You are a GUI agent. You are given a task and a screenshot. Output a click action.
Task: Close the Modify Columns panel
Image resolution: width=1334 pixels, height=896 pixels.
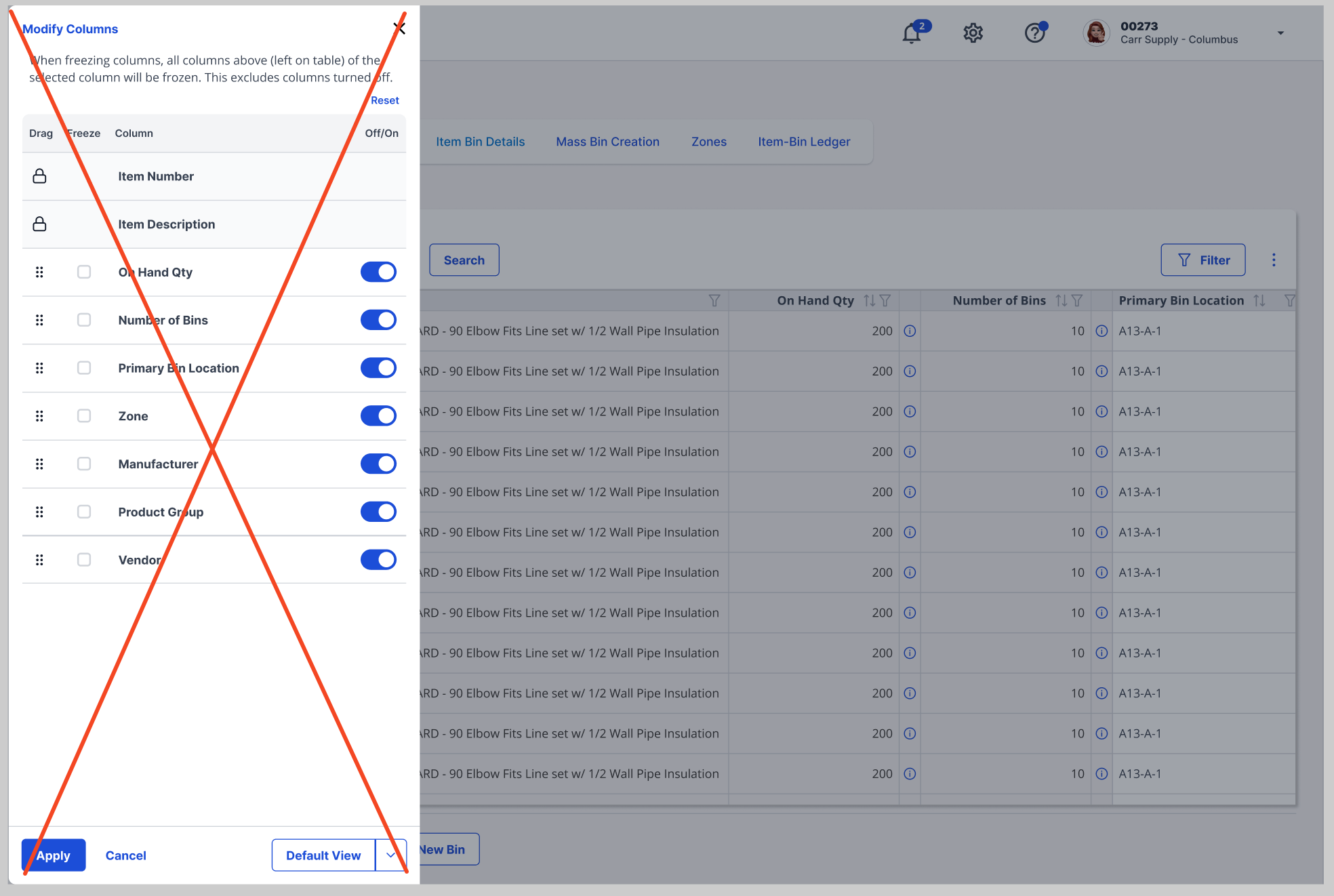tap(399, 28)
